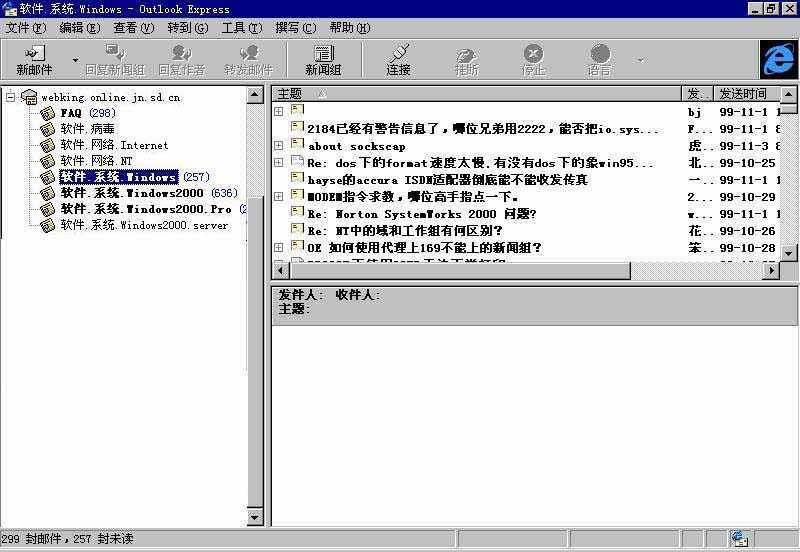
Task: Click folder tree scrollbar up arrow
Action: coord(255,95)
